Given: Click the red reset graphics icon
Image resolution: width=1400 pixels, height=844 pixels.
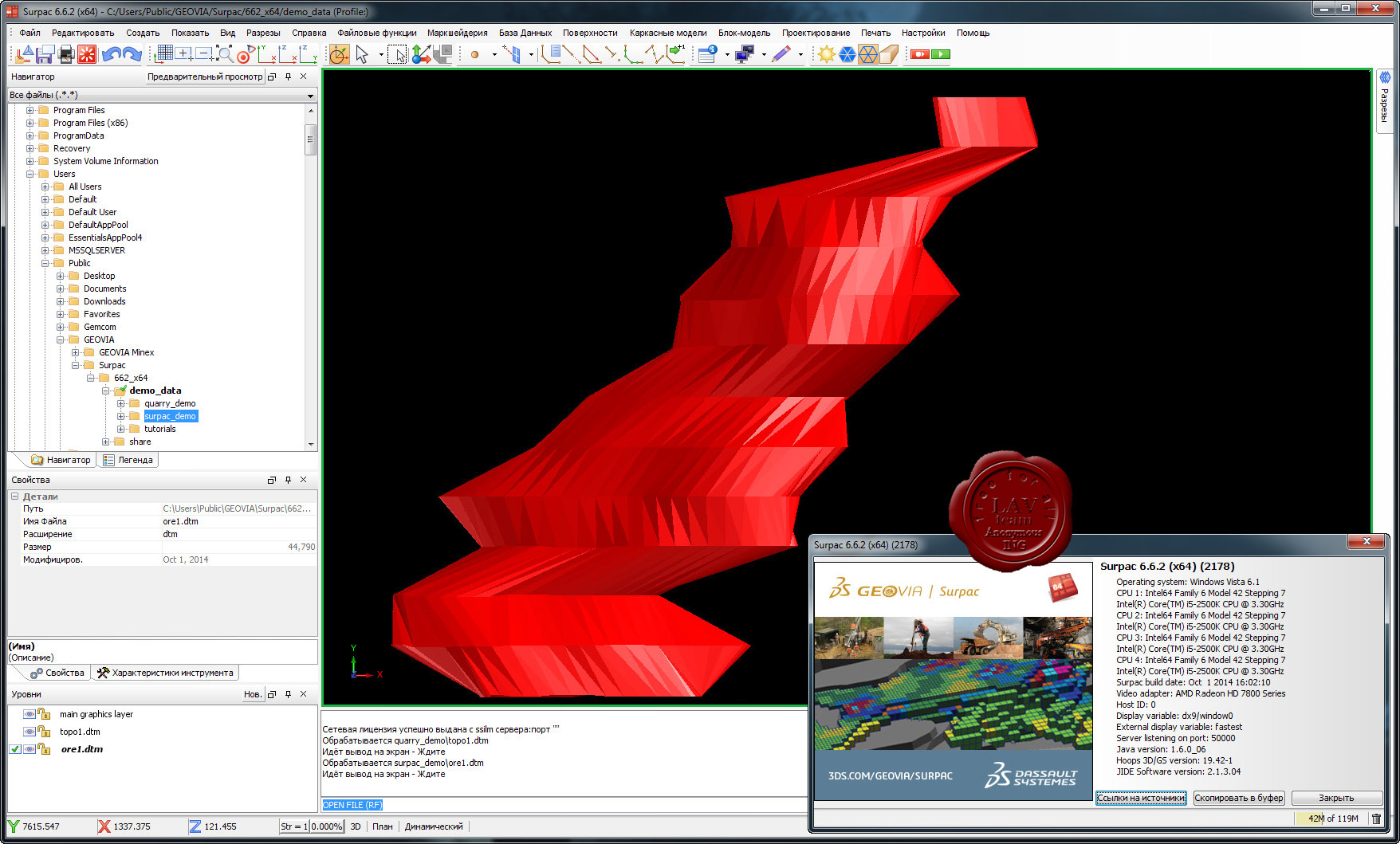Looking at the screenshot, I should [x=87, y=54].
